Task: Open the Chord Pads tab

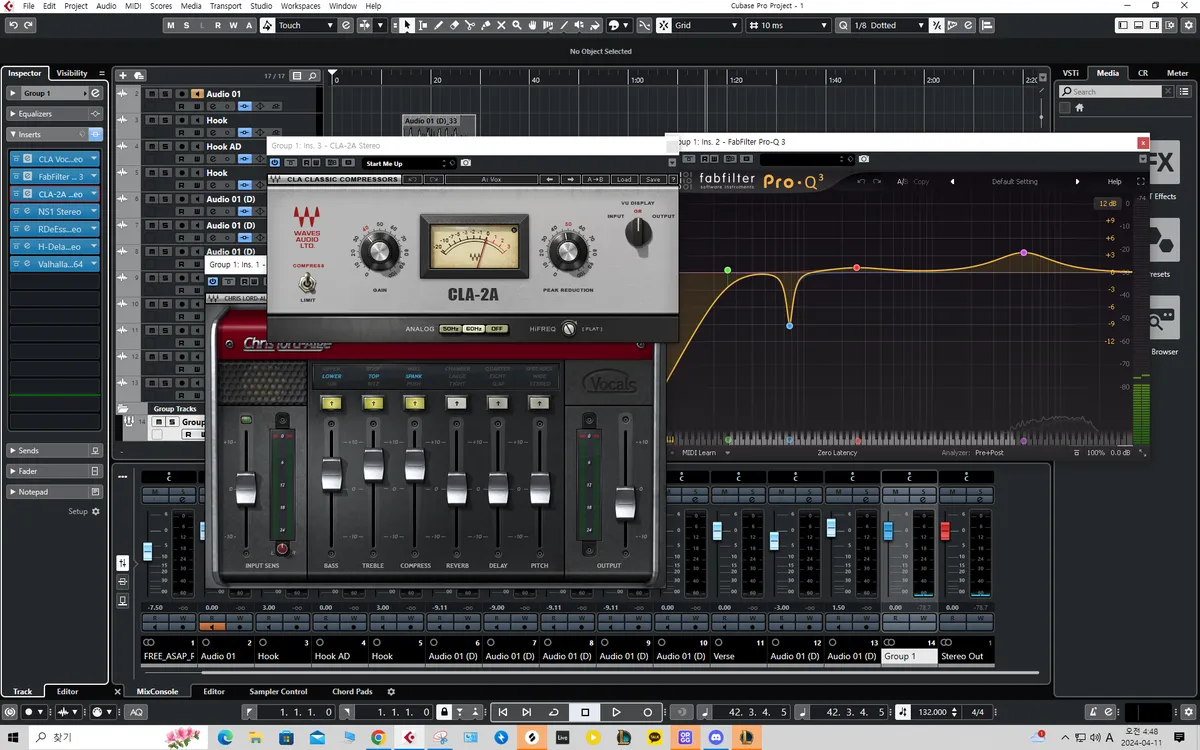Action: tap(352, 691)
